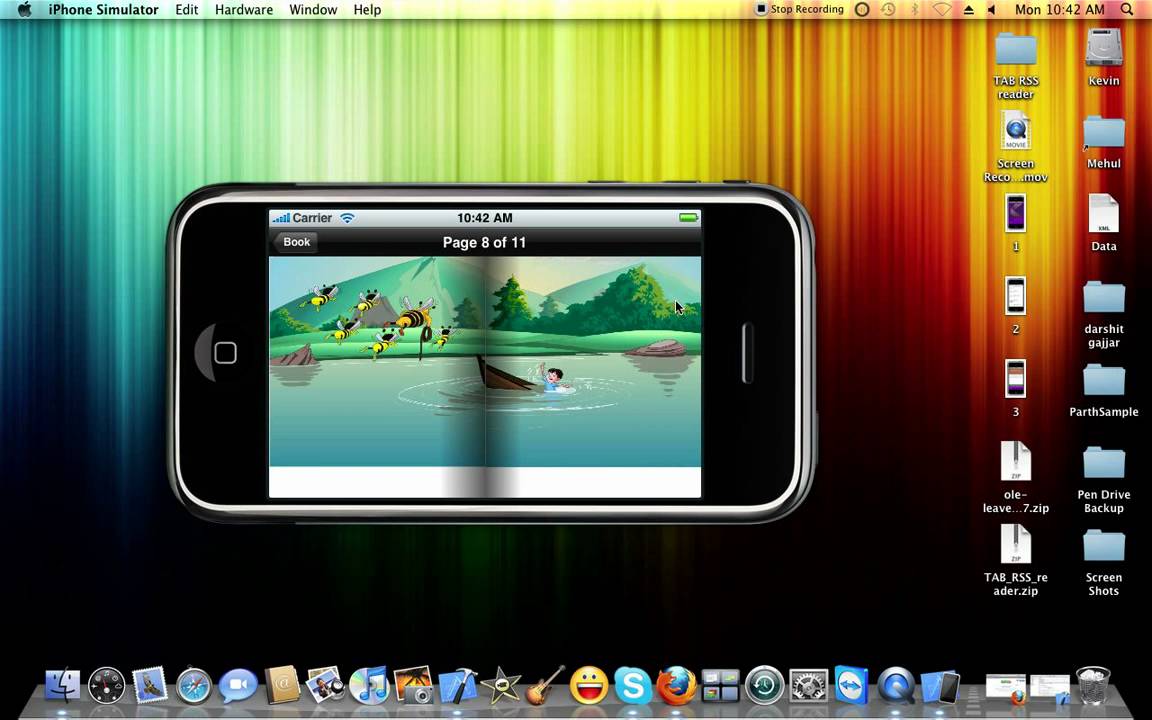Viewport: 1152px width, 720px height.
Task: Open GarageBand from the Dock
Action: pos(544,685)
